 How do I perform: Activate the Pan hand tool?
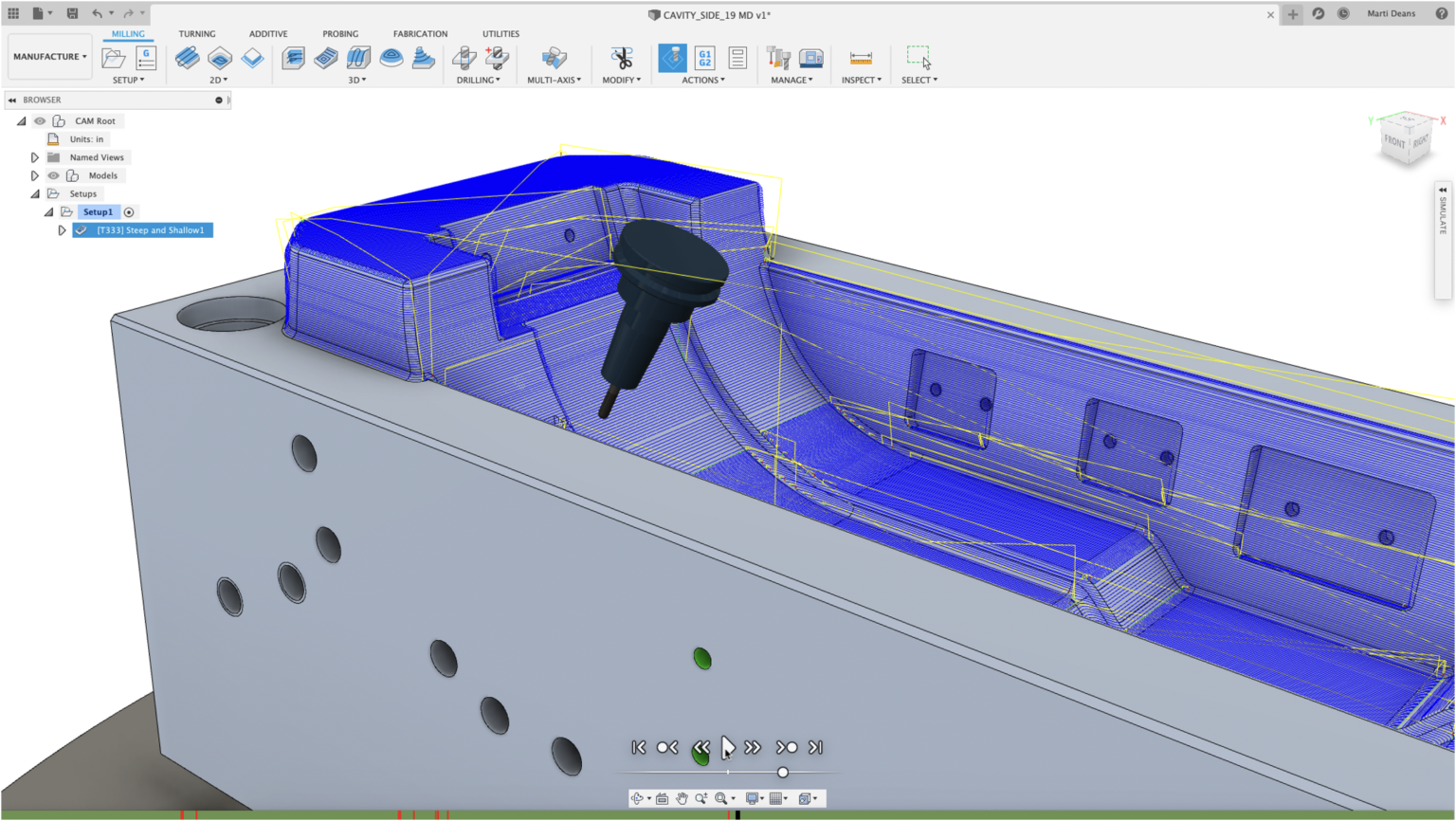click(682, 798)
